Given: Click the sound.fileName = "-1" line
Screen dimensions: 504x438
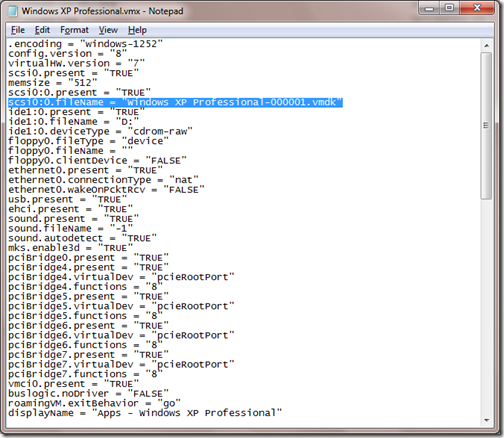Looking at the screenshot, I should pyautogui.click(x=70, y=228).
